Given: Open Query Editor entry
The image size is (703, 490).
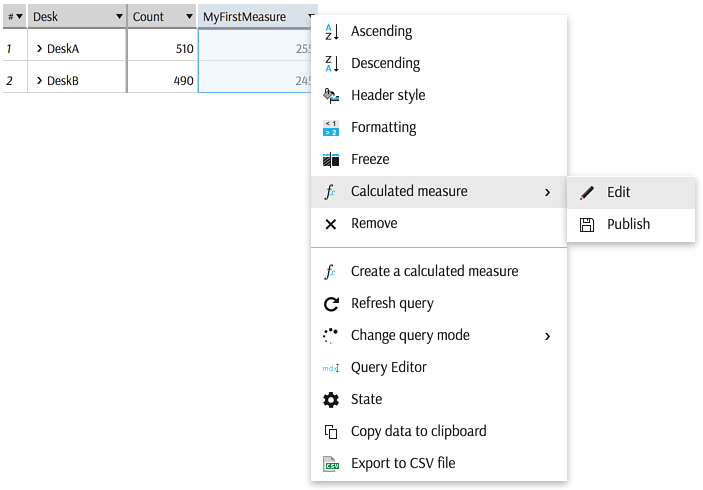Looking at the screenshot, I should click(439, 368).
